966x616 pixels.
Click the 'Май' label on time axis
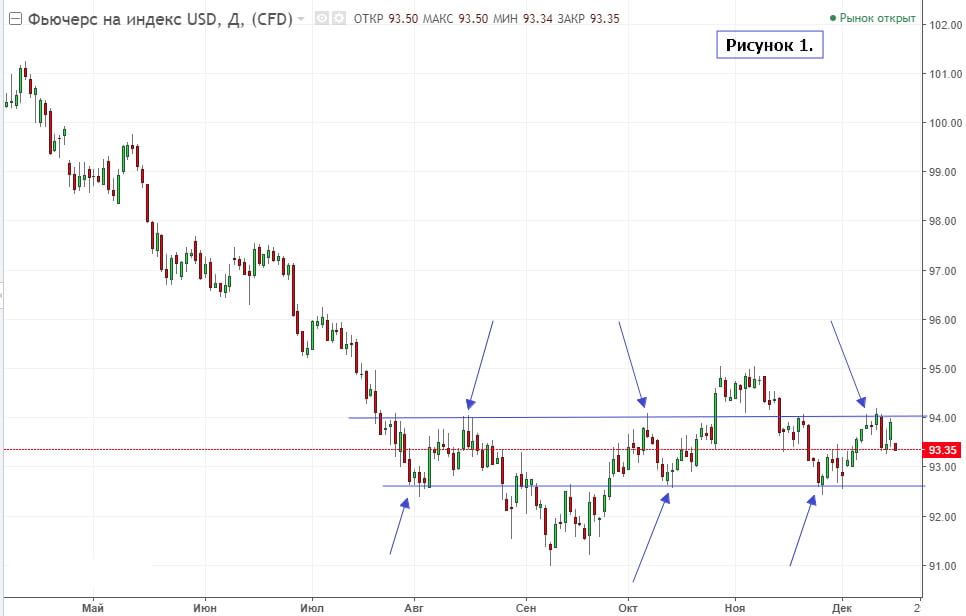(94, 606)
